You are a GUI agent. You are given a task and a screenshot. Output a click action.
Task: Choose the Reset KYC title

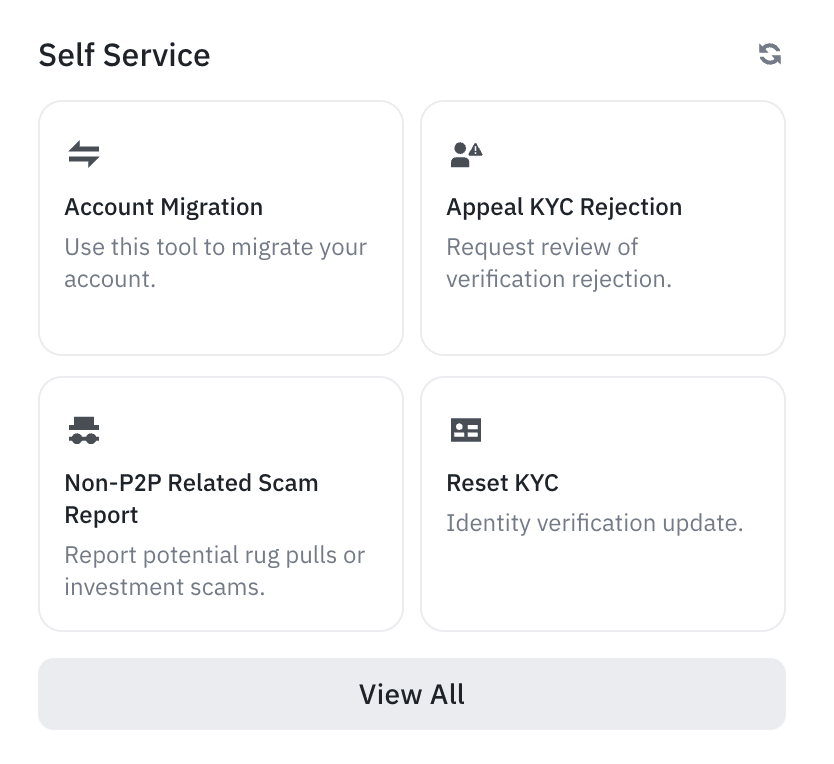(x=502, y=483)
